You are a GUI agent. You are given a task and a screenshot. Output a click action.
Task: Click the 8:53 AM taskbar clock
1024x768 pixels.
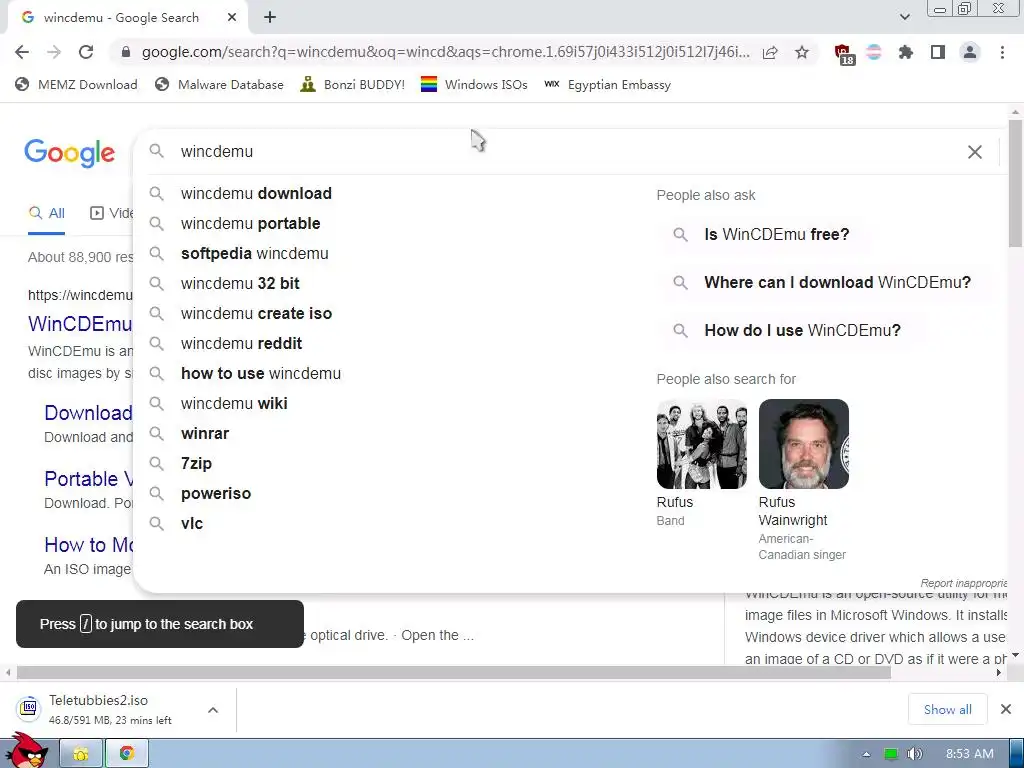coord(970,754)
